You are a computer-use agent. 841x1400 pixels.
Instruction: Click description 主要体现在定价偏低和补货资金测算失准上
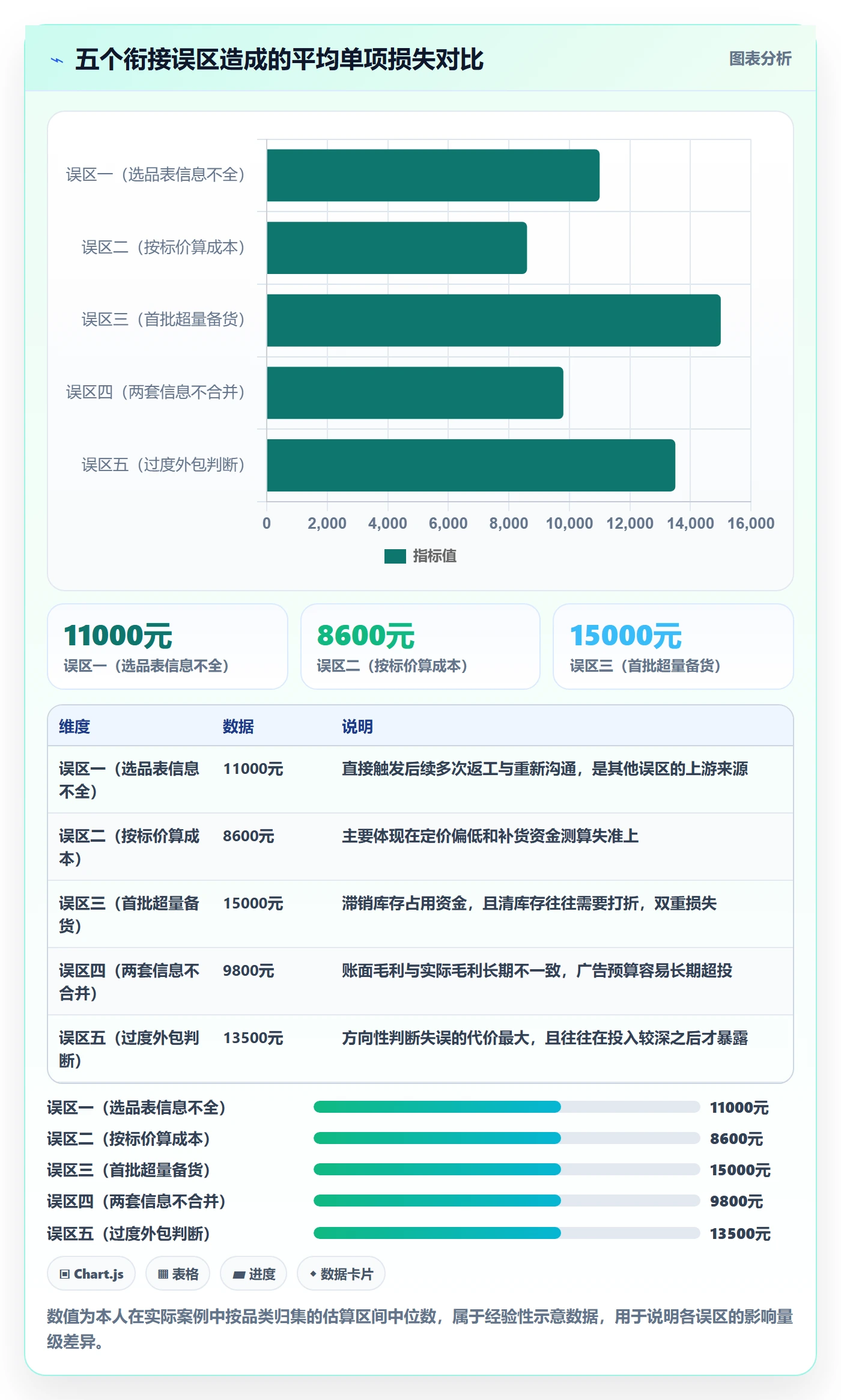coord(490,836)
